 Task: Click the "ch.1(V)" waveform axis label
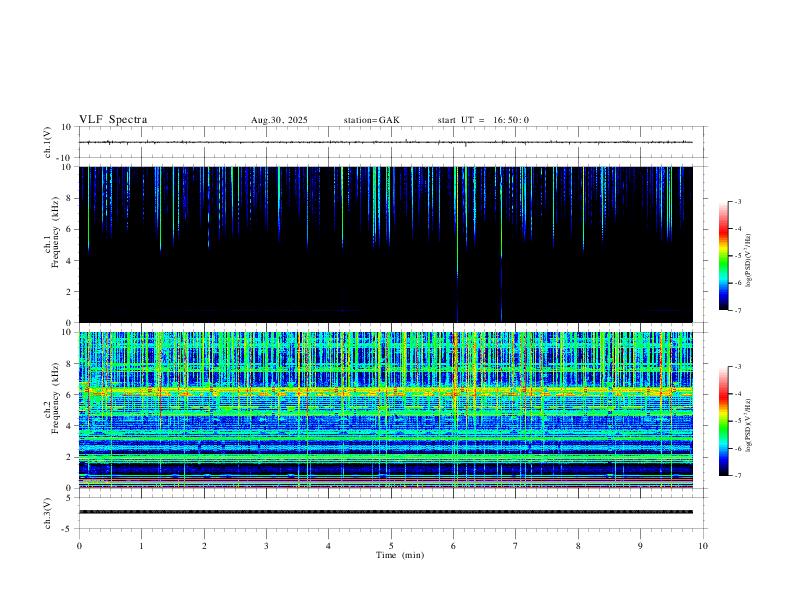pyautogui.click(x=48, y=142)
